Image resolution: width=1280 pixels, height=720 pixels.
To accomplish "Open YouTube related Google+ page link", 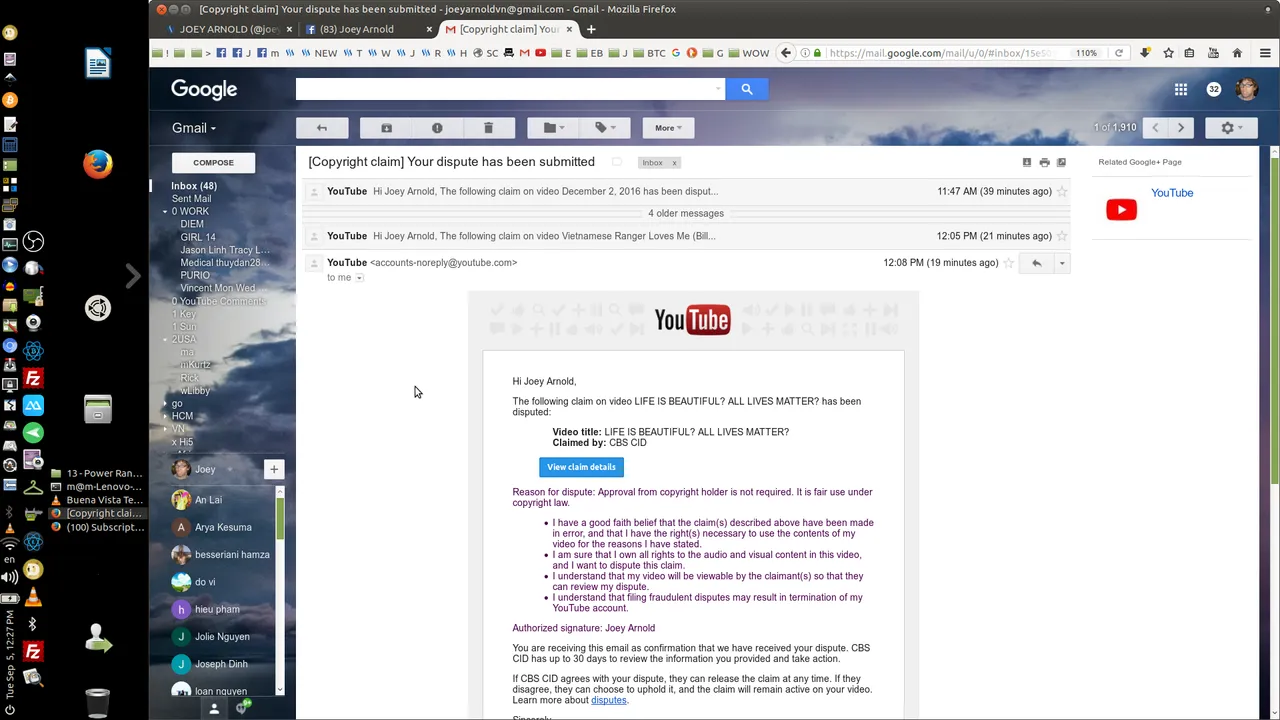I will pyautogui.click(x=1172, y=193).
